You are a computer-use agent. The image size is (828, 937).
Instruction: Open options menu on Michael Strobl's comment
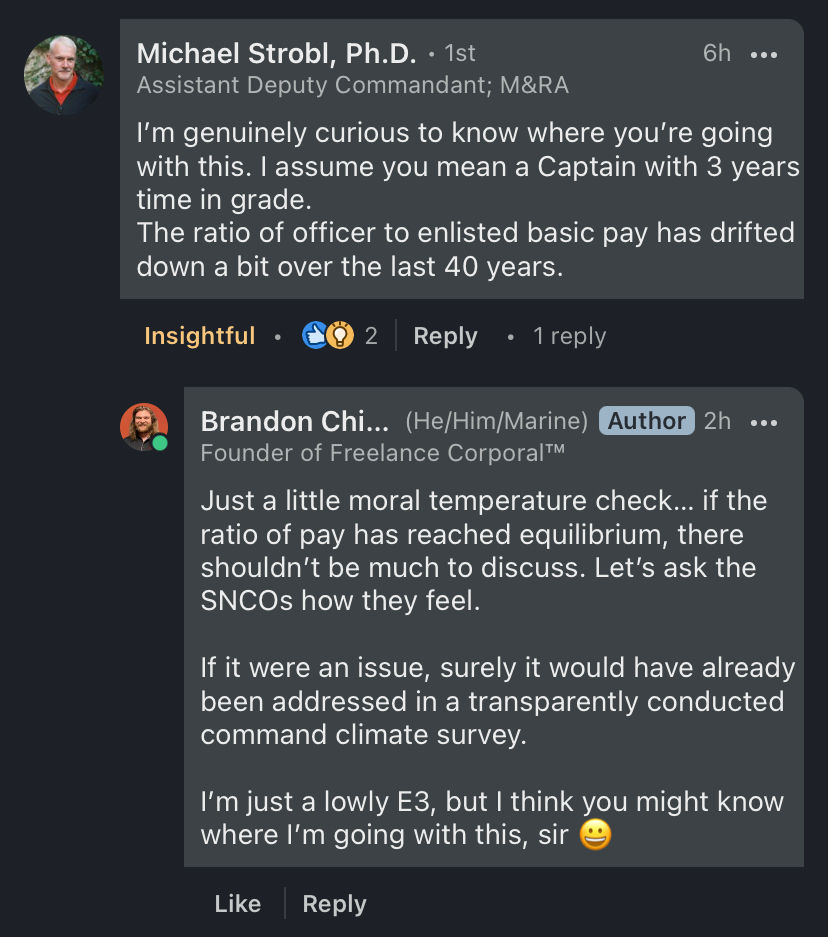tap(764, 55)
